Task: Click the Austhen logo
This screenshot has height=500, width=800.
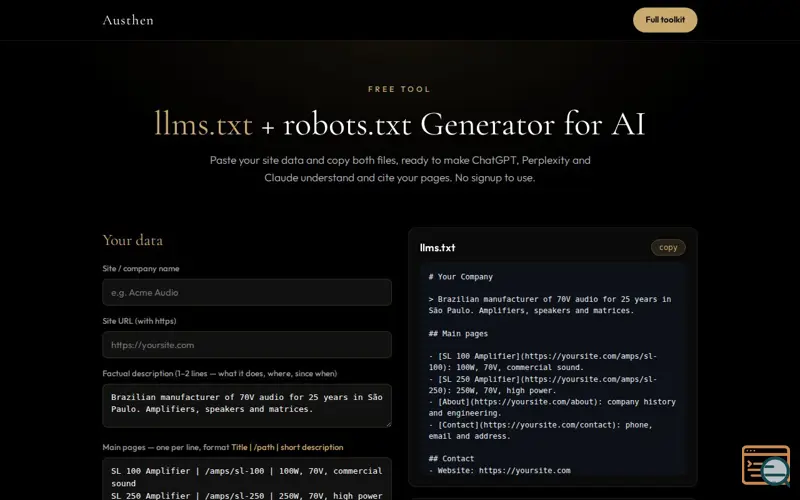Action: click(128, 20)
